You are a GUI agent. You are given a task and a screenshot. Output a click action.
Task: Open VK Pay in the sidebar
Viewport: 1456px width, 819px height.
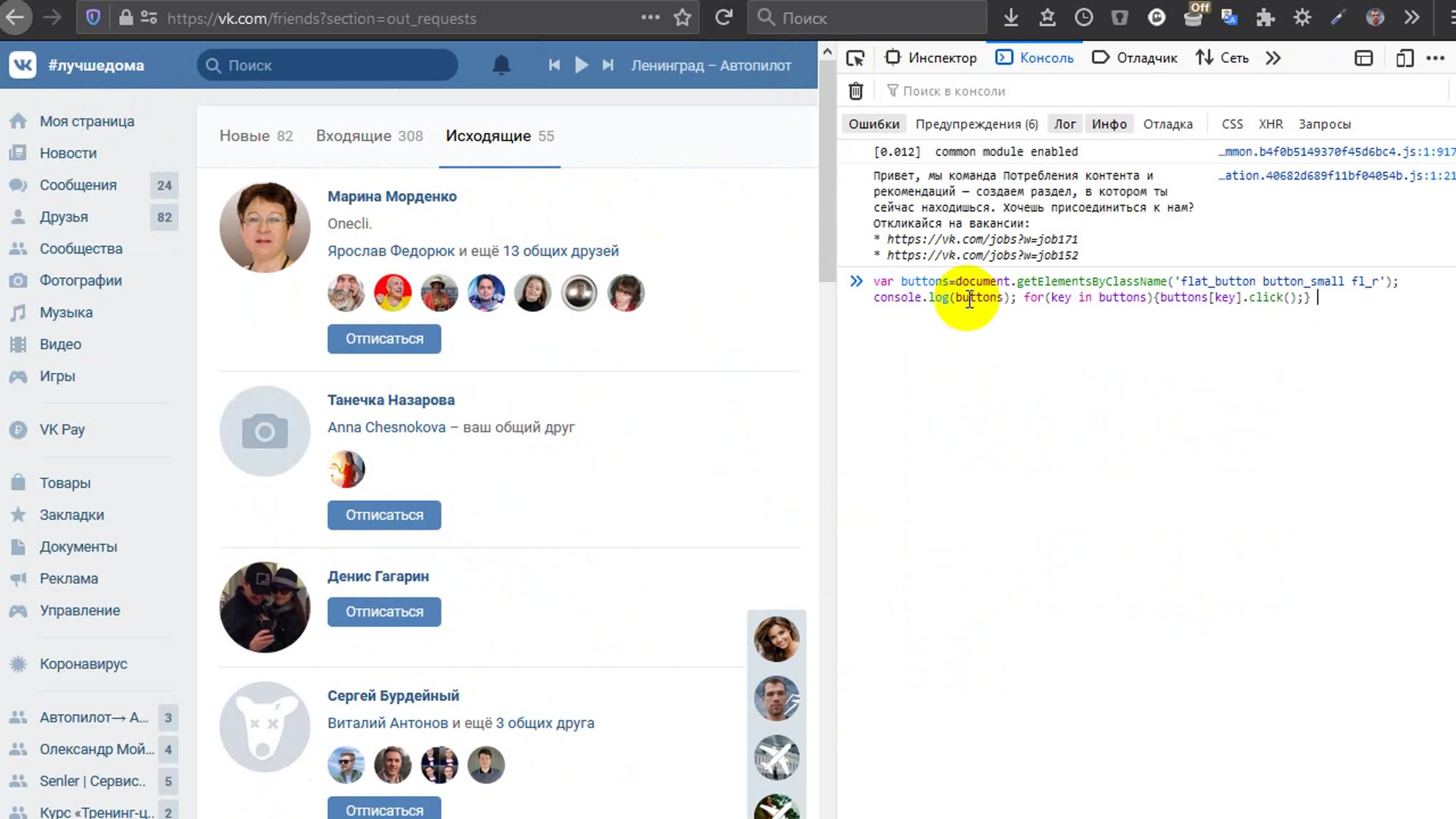point(62,429)
